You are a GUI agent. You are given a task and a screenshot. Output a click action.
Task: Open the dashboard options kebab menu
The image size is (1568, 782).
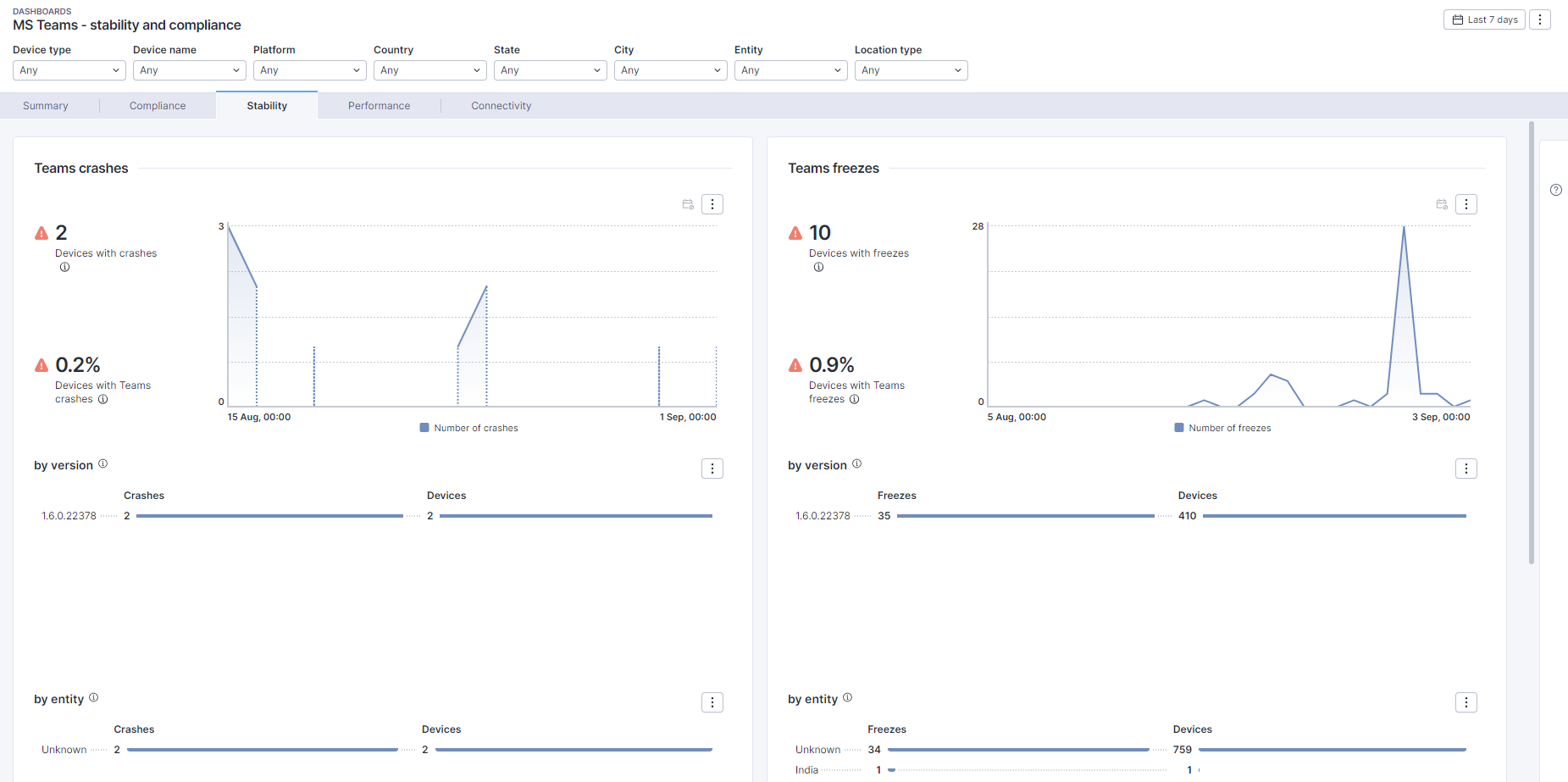tap(1540, 19)
